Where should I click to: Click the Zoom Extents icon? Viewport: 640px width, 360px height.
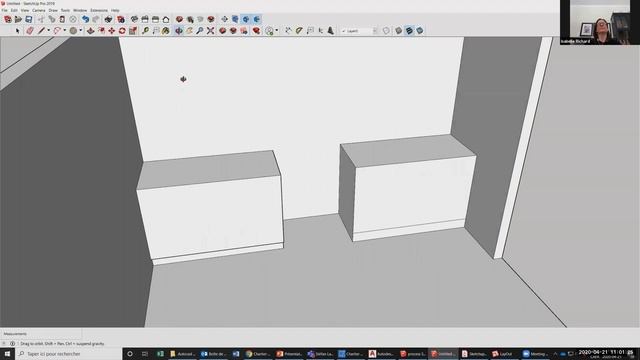tap(210, 31)
